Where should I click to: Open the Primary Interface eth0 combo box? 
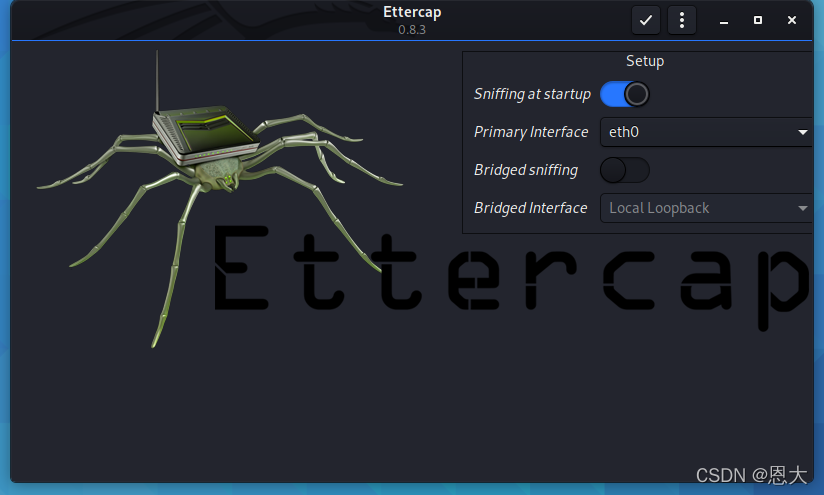click(x=700, y=132)
